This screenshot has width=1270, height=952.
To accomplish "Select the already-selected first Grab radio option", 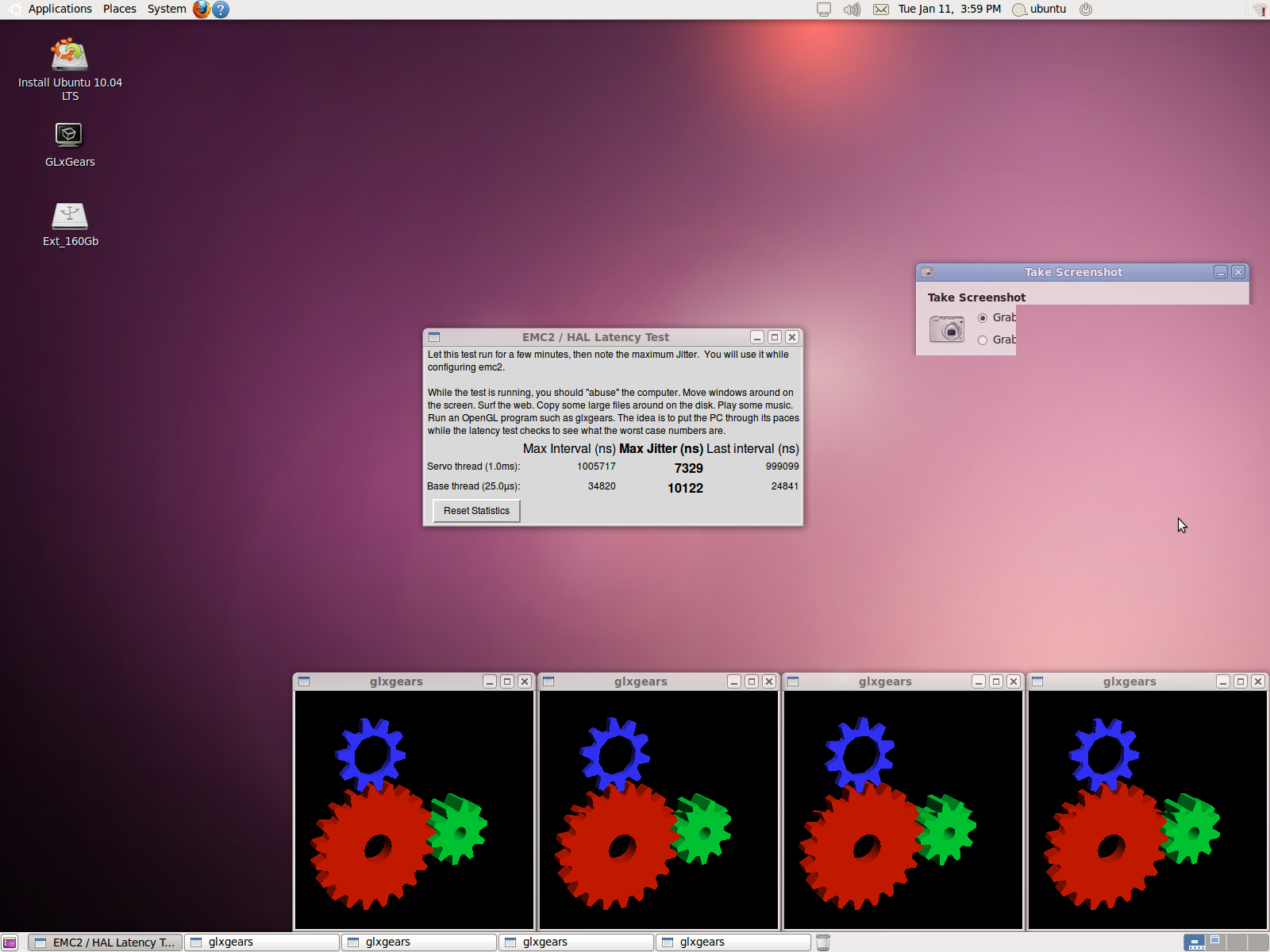I will coord(983,318).
